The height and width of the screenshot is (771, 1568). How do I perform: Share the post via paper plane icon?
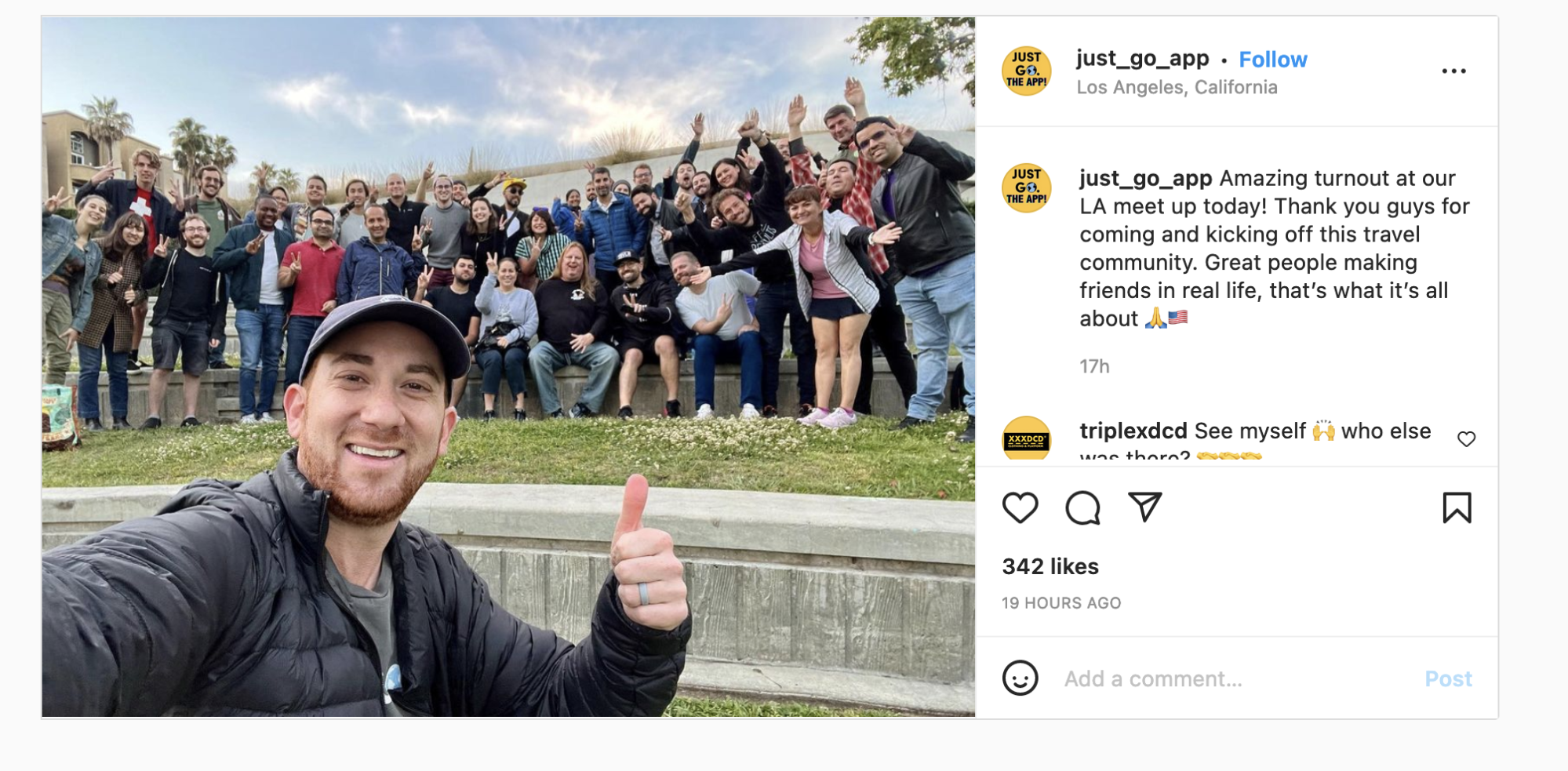click(1144, 507)
